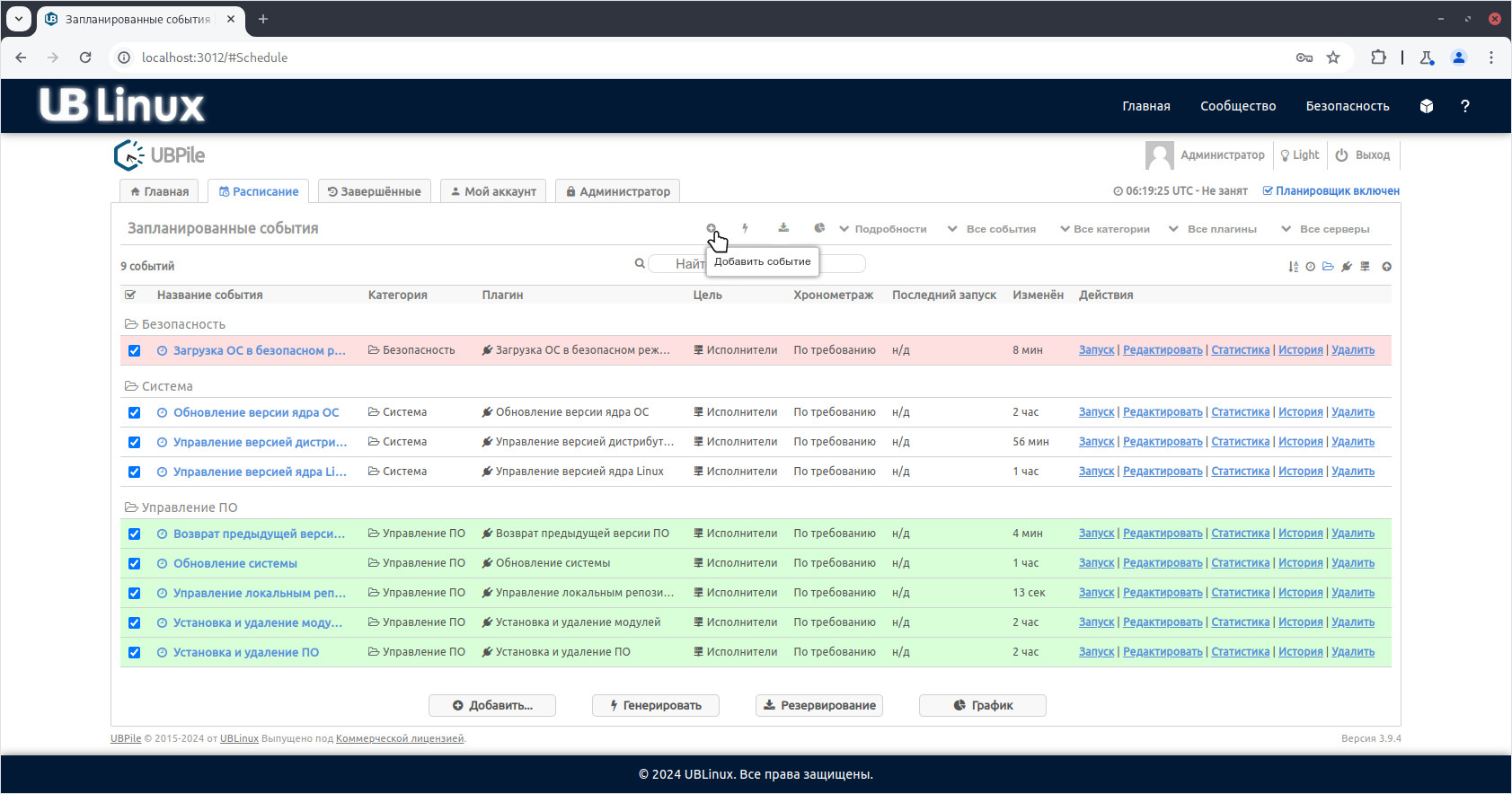Collapse the 'Управление ПО' group header
This screenshot has width=1512, height=794.
click(181, 507)
